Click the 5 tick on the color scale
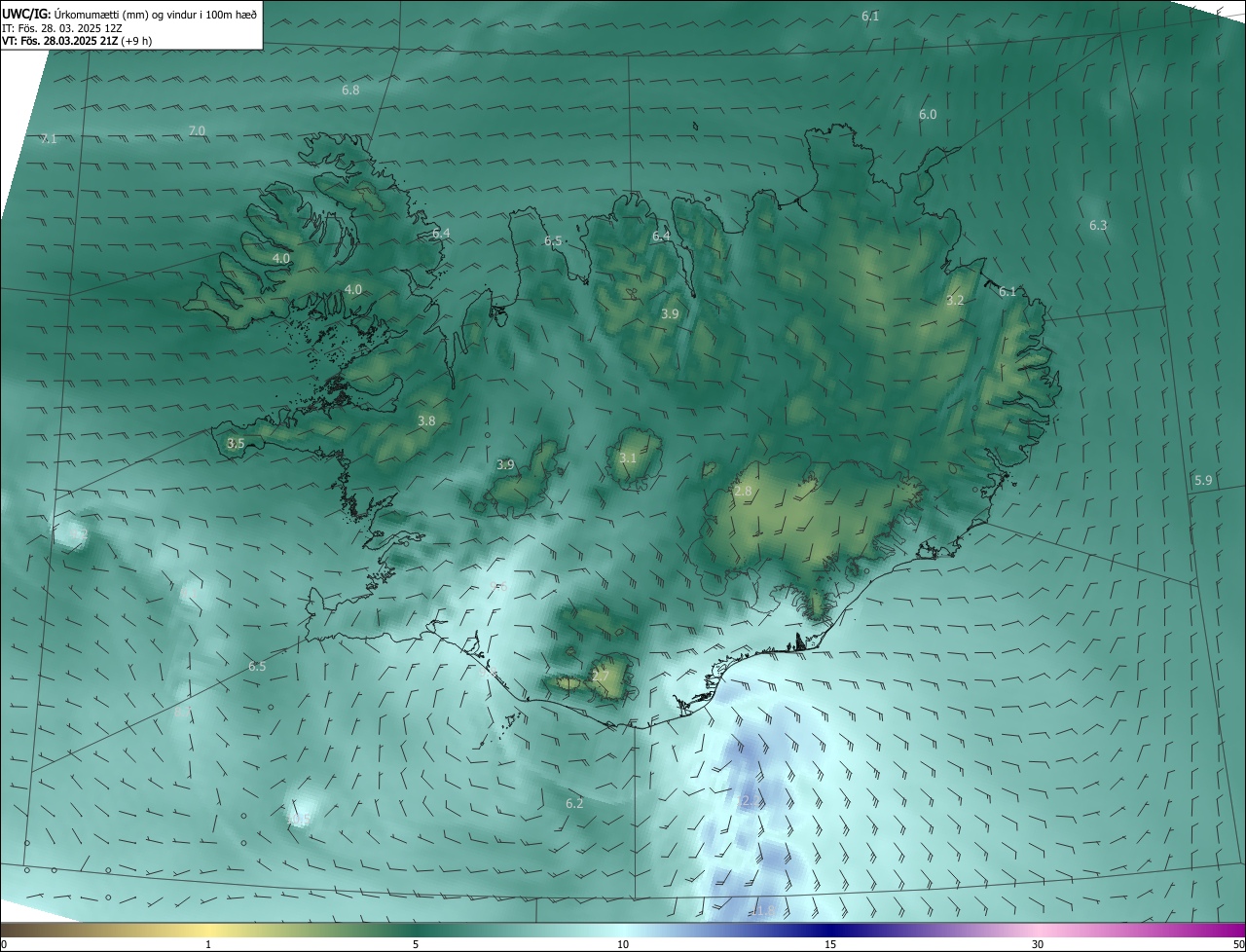1246x952 pixels. point(416,944)
